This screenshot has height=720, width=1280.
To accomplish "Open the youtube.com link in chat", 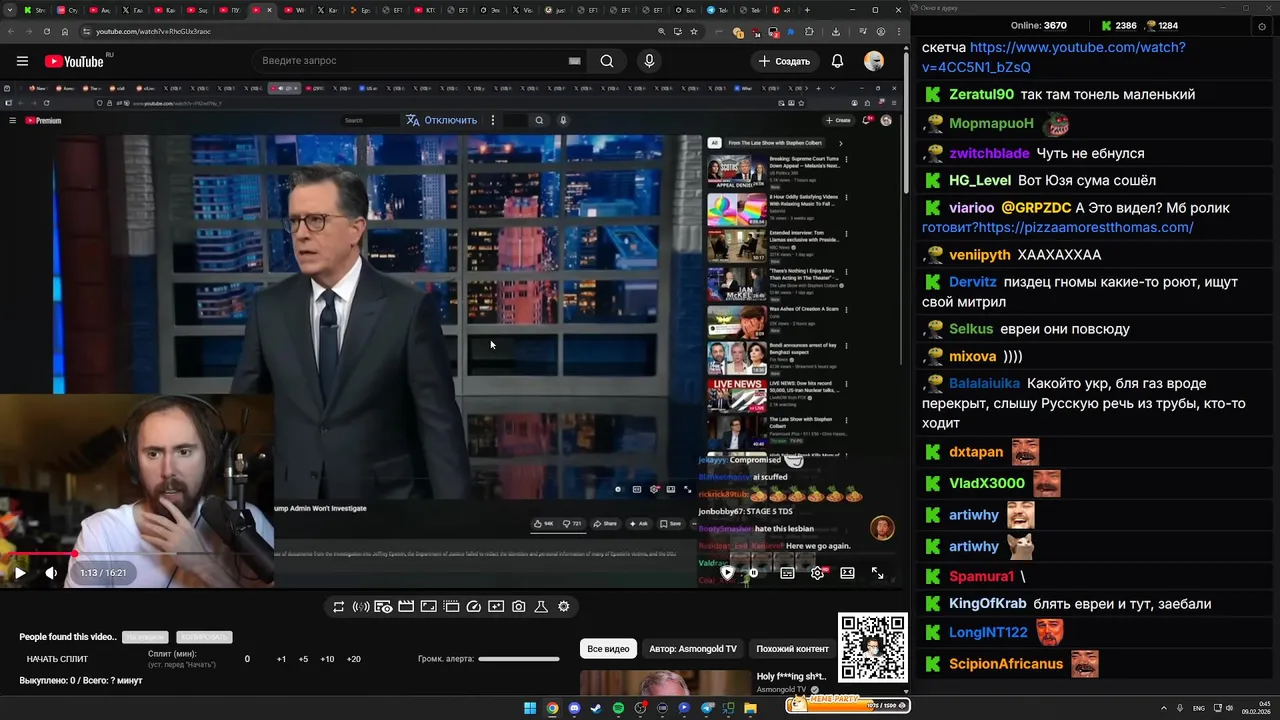I will 1054,57.
